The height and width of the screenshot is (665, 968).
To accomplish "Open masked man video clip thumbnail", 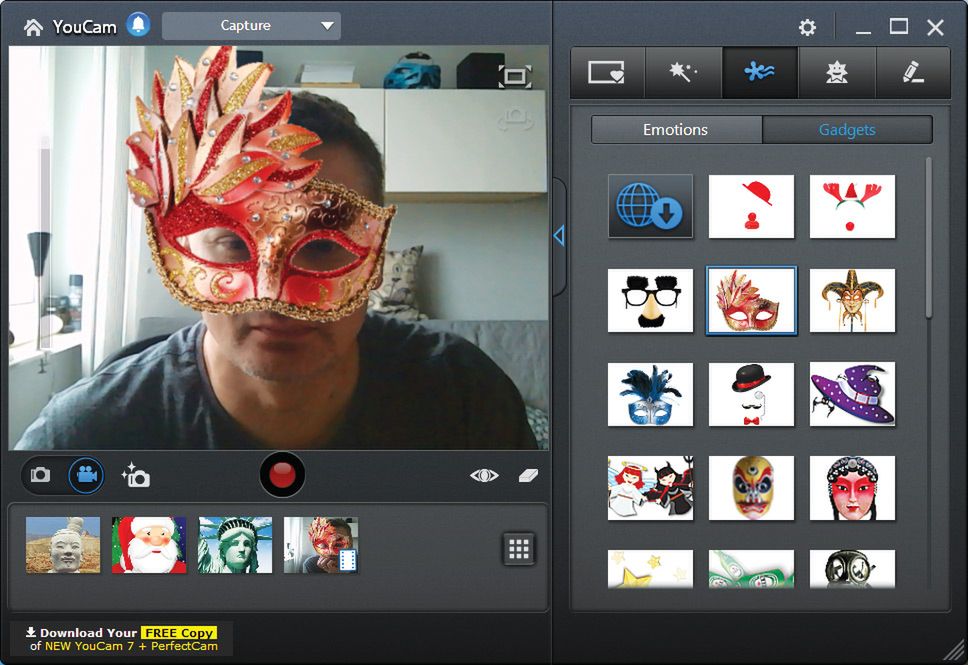I will (321, 545).
